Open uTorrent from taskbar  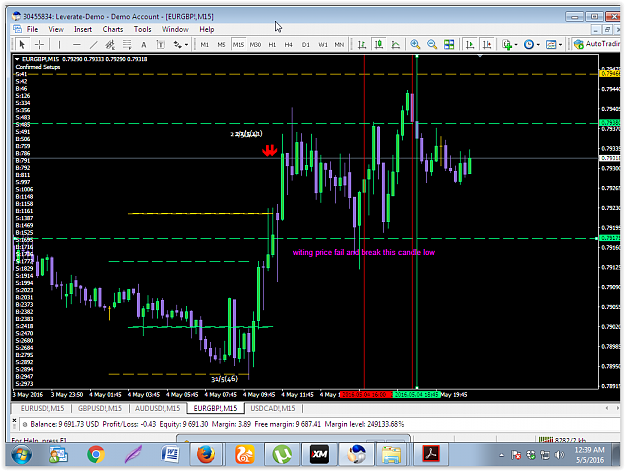point(282,455)
